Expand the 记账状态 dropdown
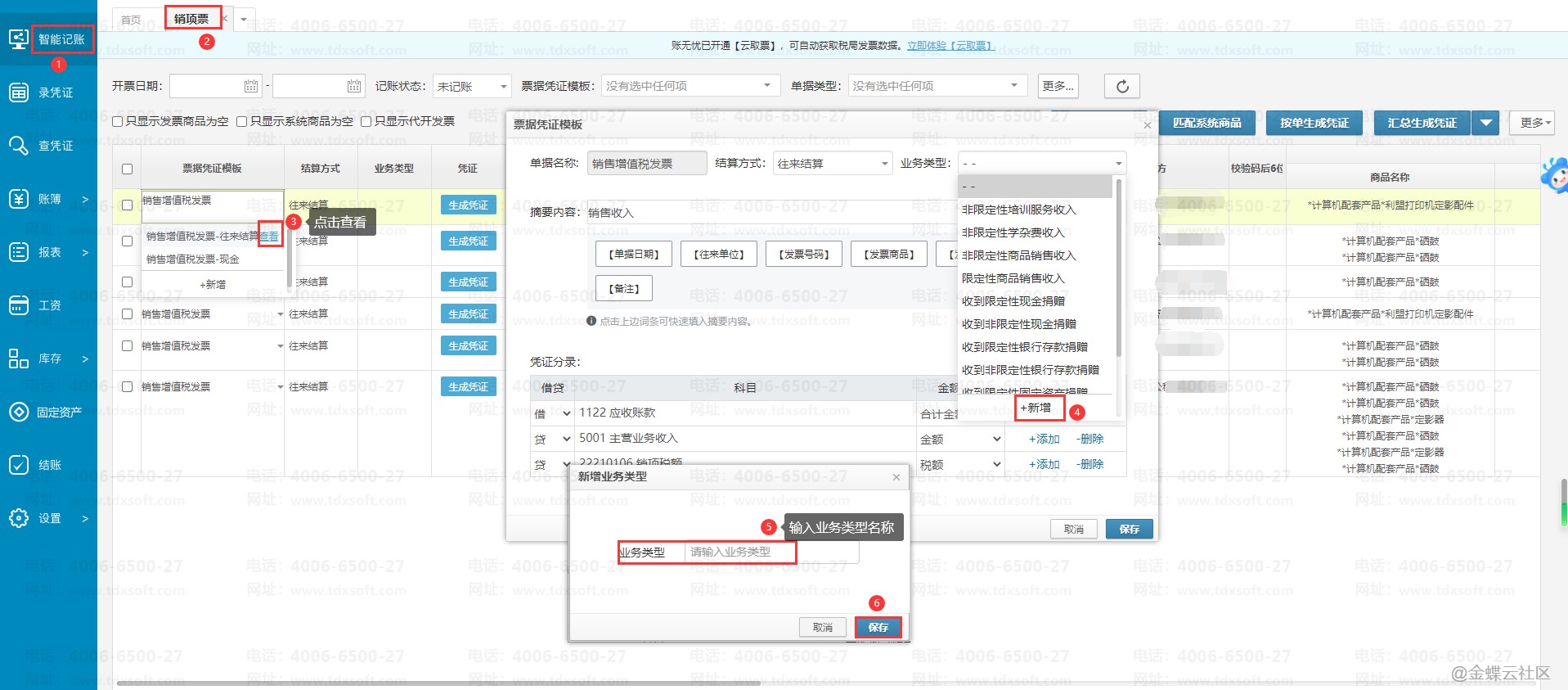1568x690 pixels. (x=472, y=86)
